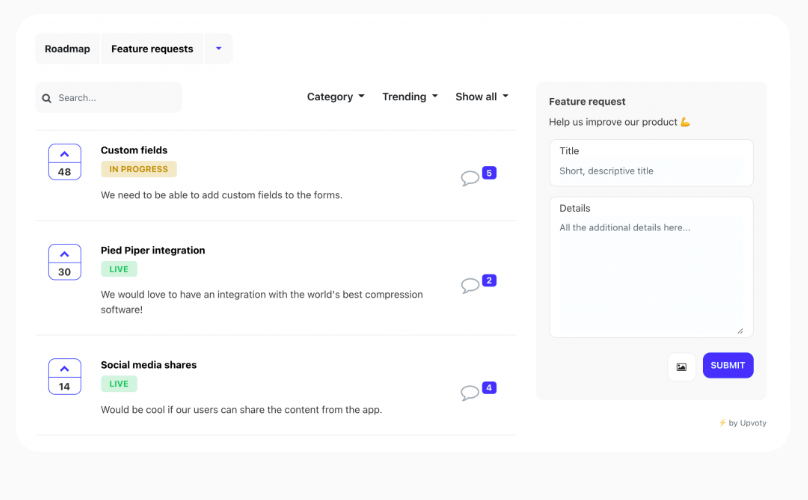This screenshot has height=500, width=808.
Task: Click into the Details text area
Action: coord(651,267)
